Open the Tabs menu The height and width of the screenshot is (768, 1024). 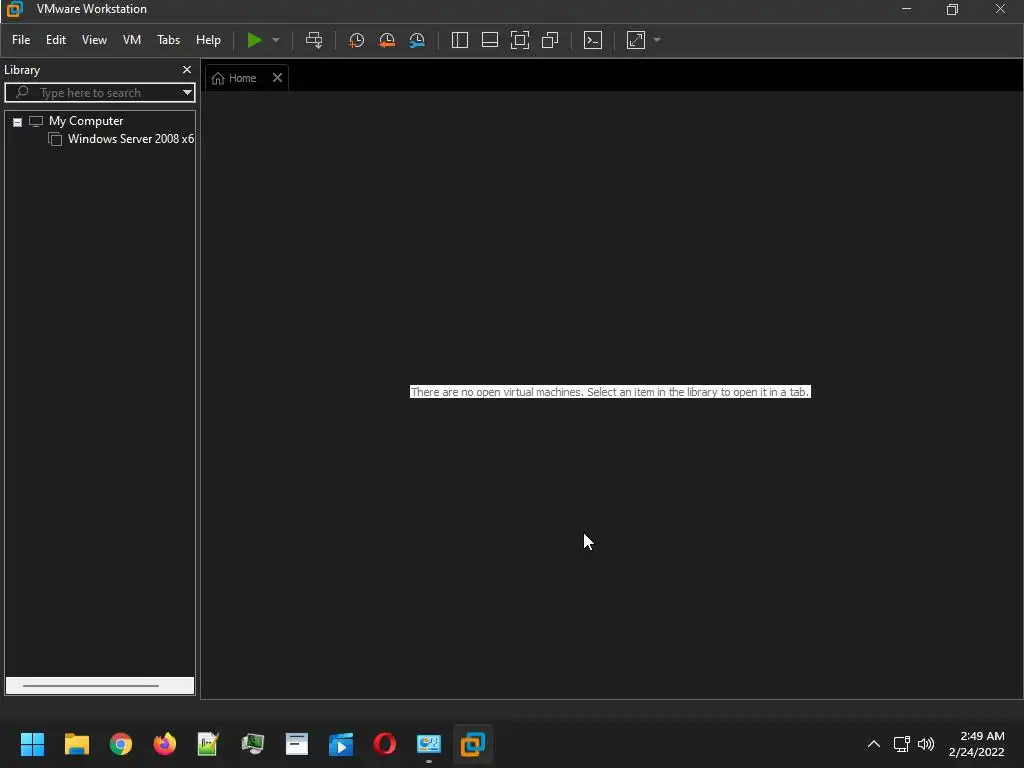[x=168, y=40]
